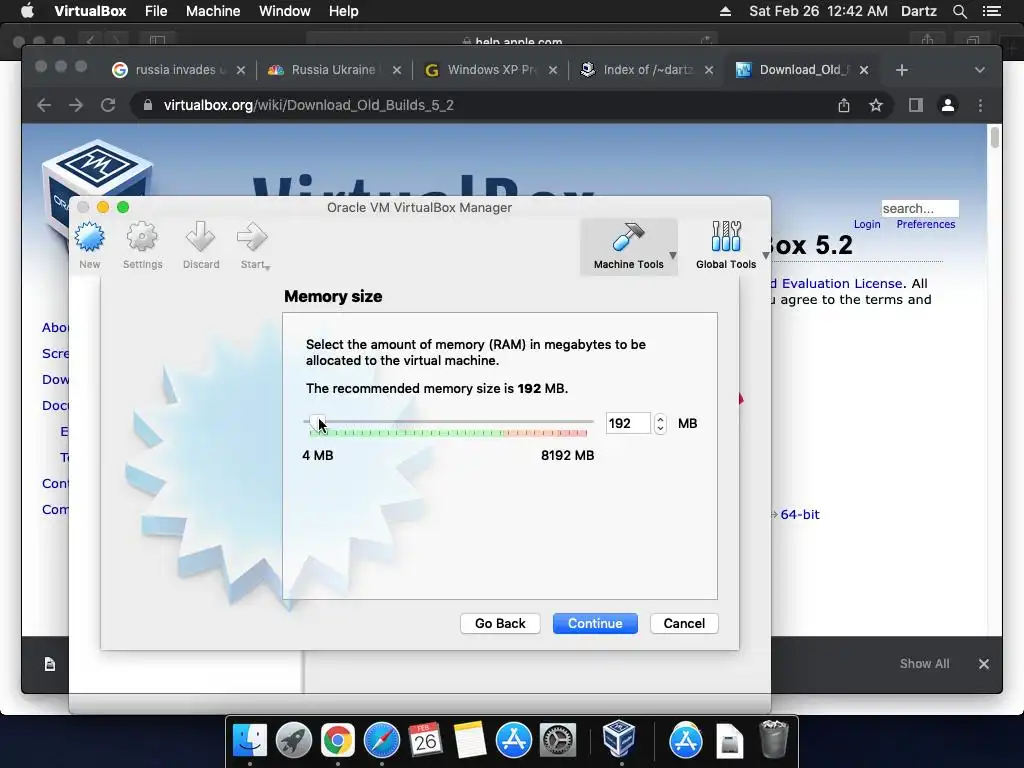The image size is (1024, 768).
Task: Select Machine Tools hammer icon
Action: [628, 237]
